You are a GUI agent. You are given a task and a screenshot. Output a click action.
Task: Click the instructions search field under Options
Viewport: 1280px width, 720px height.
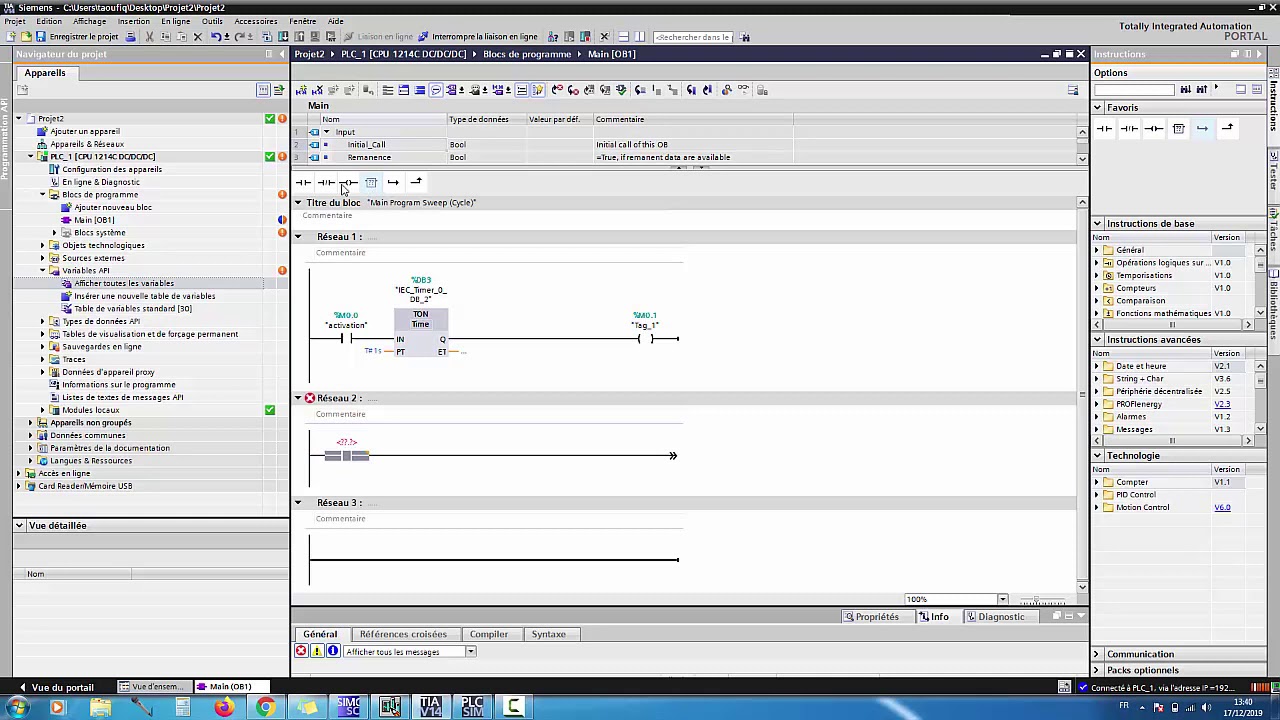[x=1134, y=90]
